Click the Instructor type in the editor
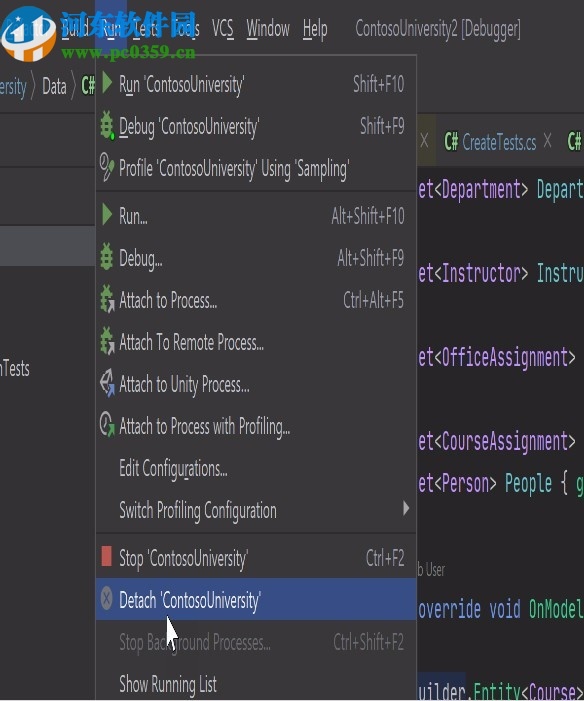 coord(482,274)
